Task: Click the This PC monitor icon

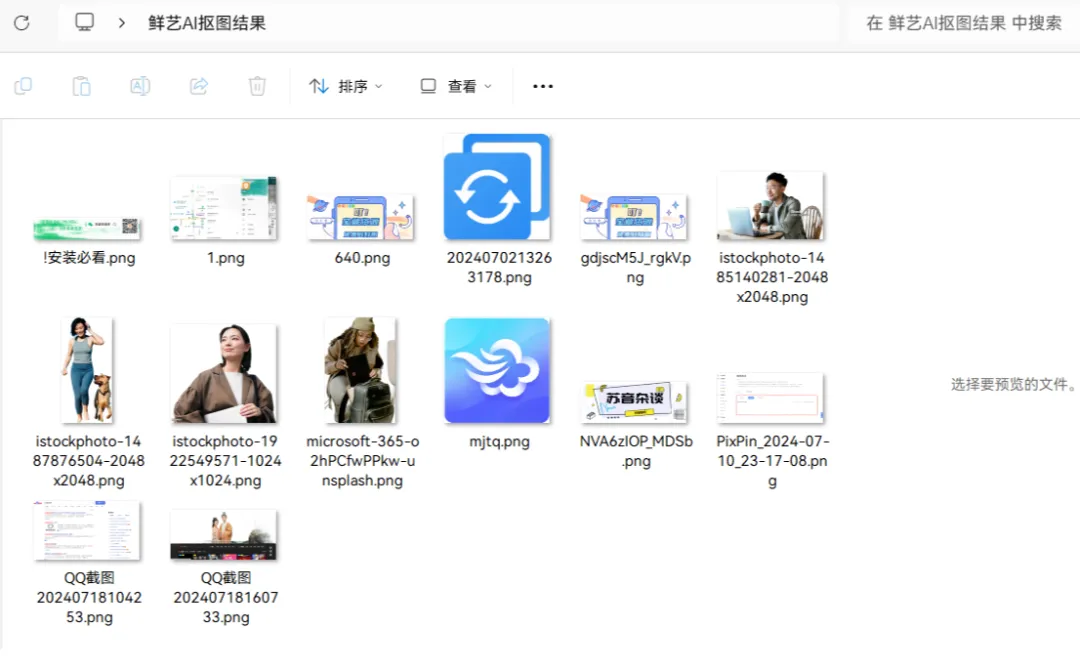Action: (85, 22)
